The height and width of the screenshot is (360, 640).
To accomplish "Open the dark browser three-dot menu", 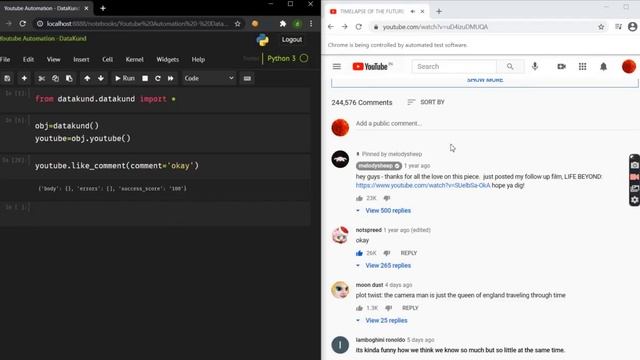I will click(x=311, y=24).
